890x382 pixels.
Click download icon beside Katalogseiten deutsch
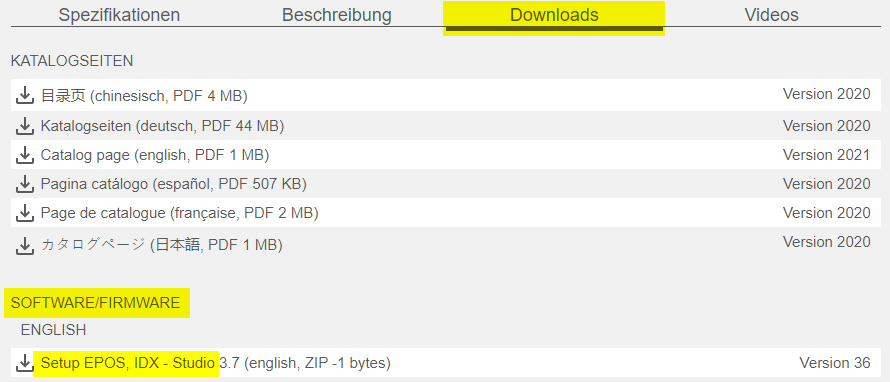point(24,126)
